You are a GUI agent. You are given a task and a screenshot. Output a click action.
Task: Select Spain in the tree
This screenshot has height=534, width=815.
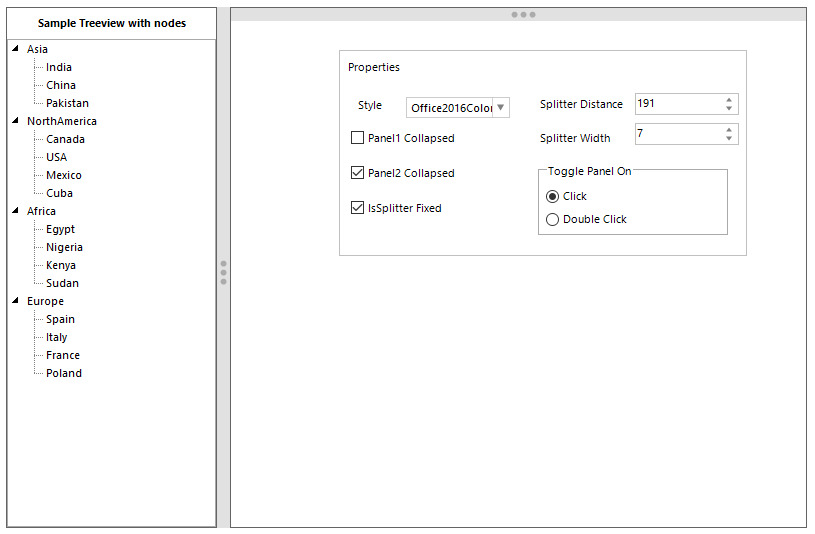pyautogui.click(x=60, y=319)
